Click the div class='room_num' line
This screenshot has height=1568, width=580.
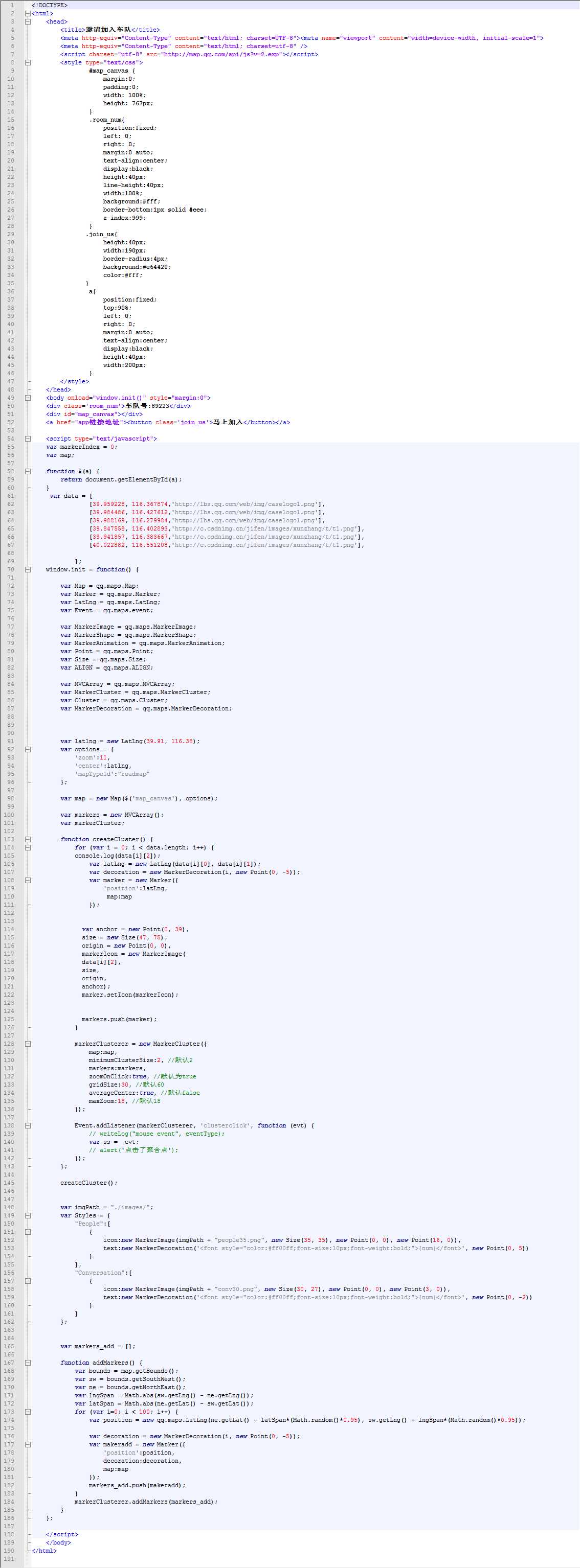[118, 406]
